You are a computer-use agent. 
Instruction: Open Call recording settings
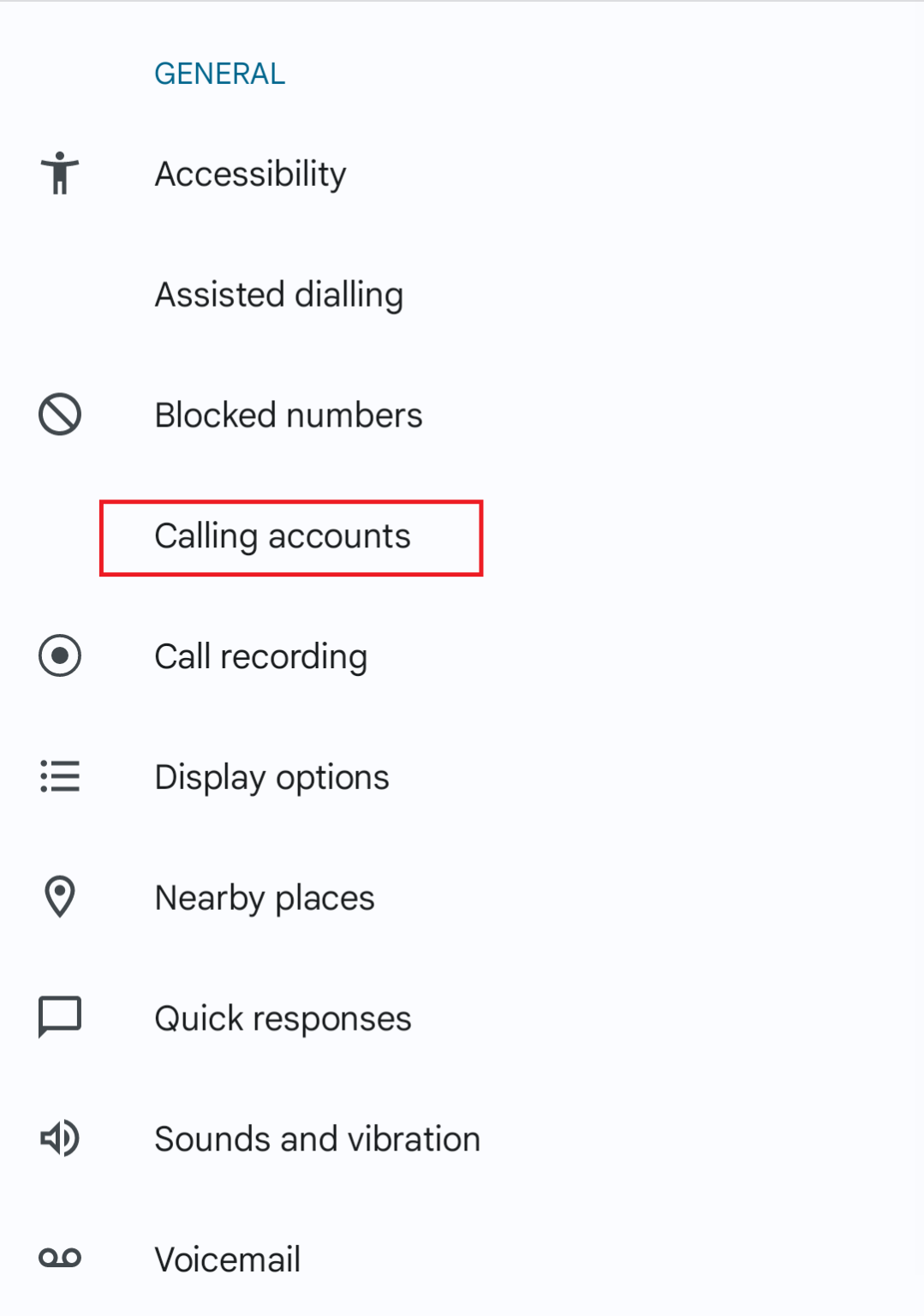tap(260, 656)
